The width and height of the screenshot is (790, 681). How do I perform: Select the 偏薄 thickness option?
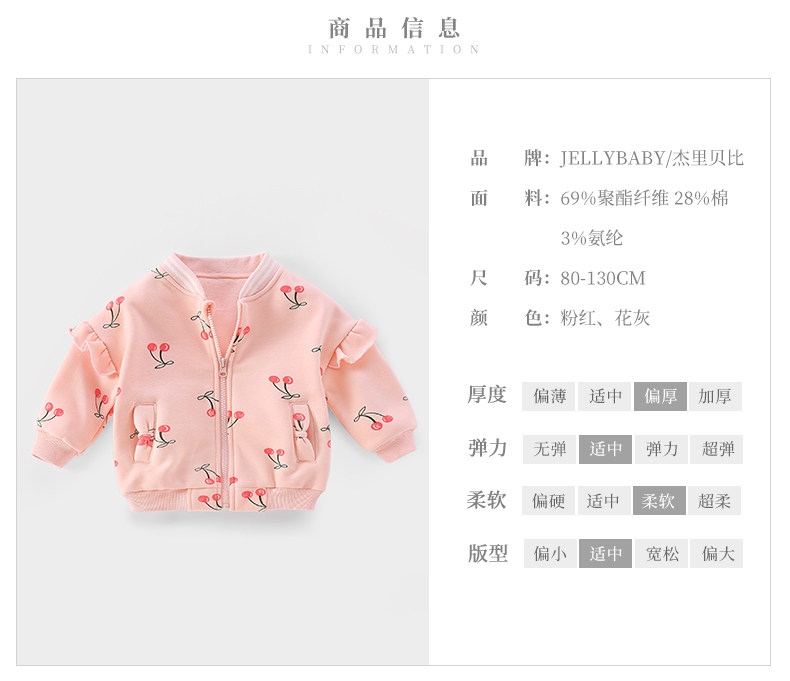(548, 396)
